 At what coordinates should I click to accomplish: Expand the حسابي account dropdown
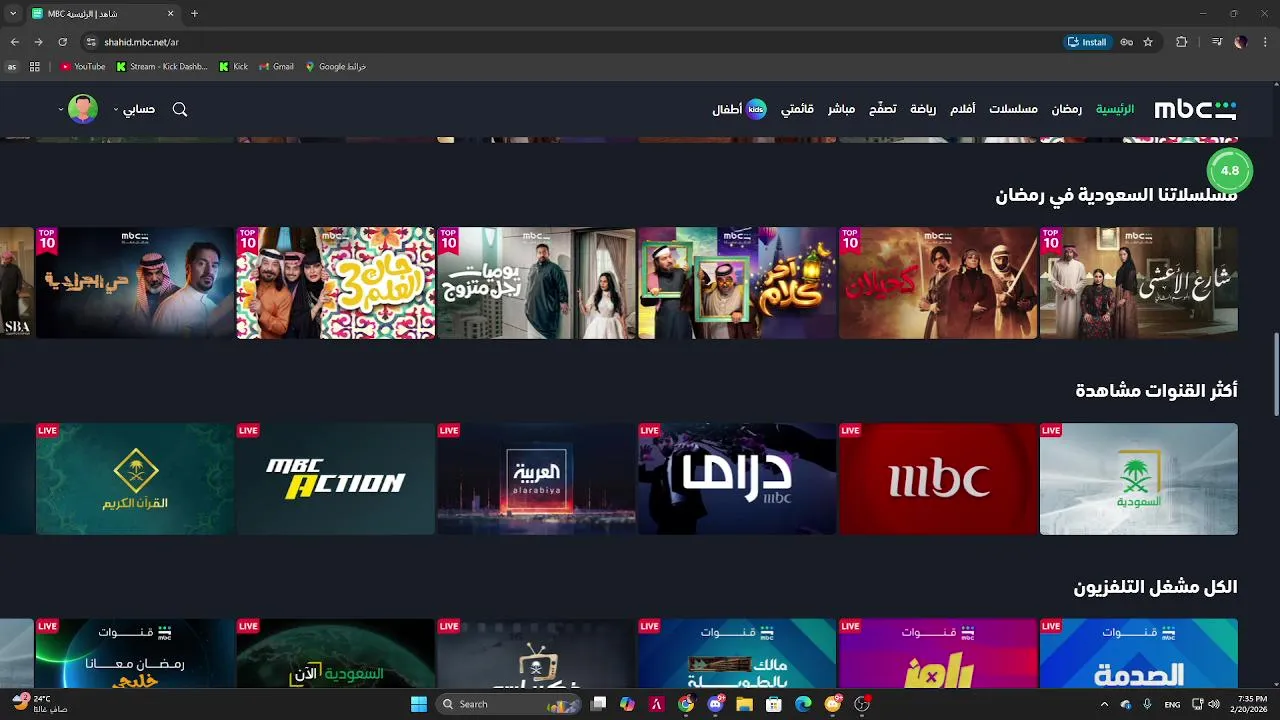point(134,109)
